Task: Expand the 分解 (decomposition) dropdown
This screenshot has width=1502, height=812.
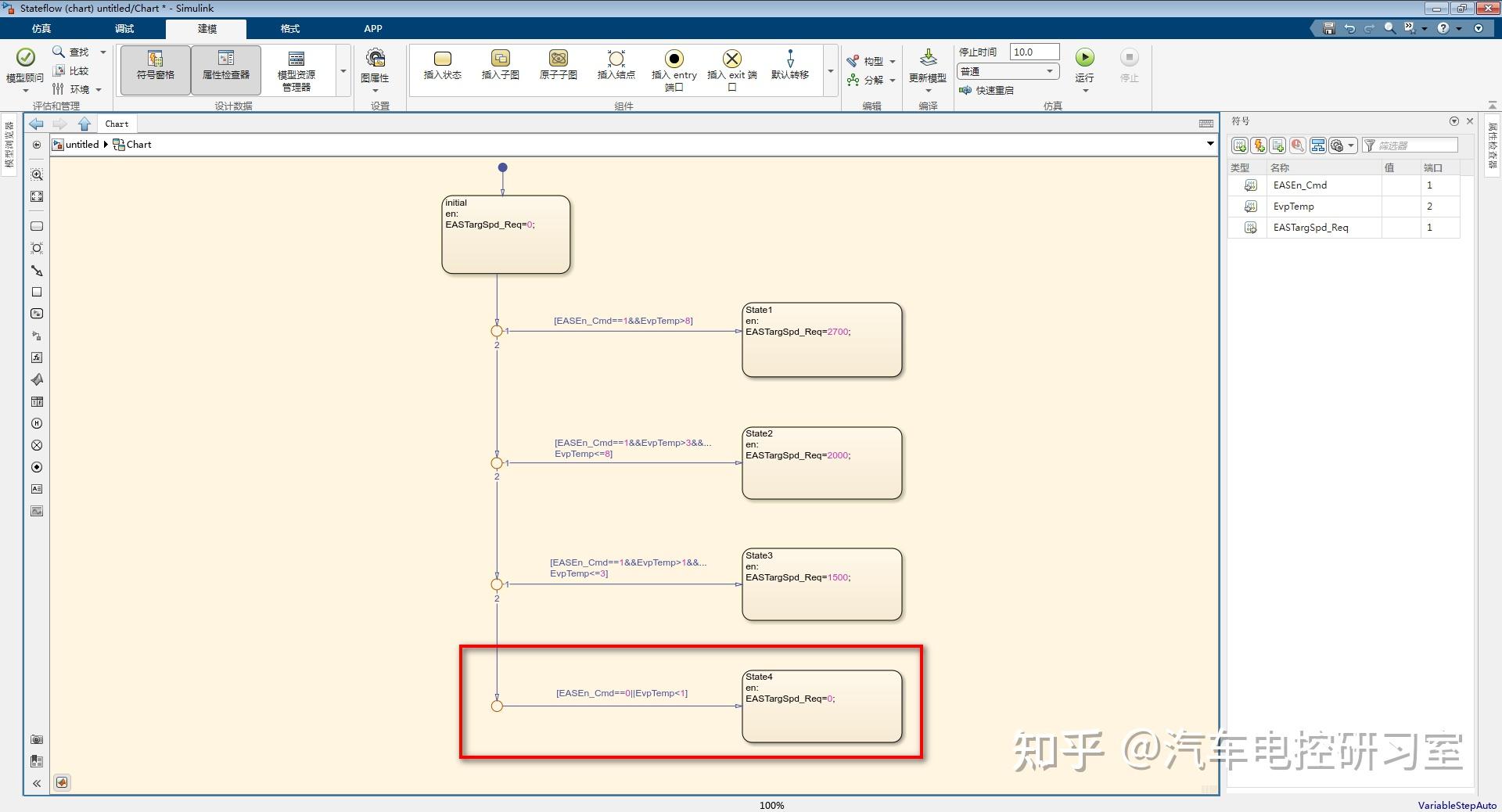Action: click(894, 80)
